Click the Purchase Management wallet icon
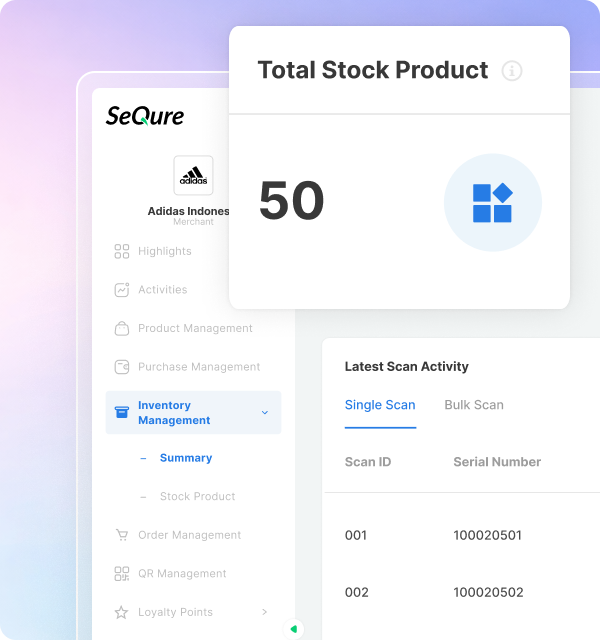 [x=122, y=367]
